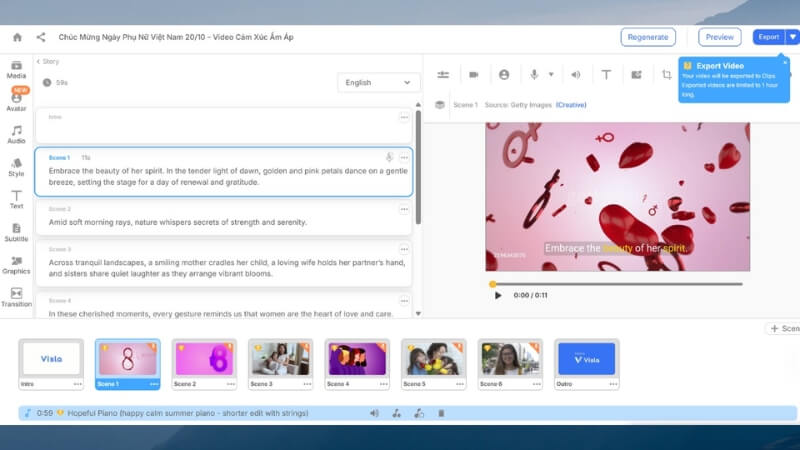
Task: Open the Subtitle sidebar tab
Action: coord(16,232)
